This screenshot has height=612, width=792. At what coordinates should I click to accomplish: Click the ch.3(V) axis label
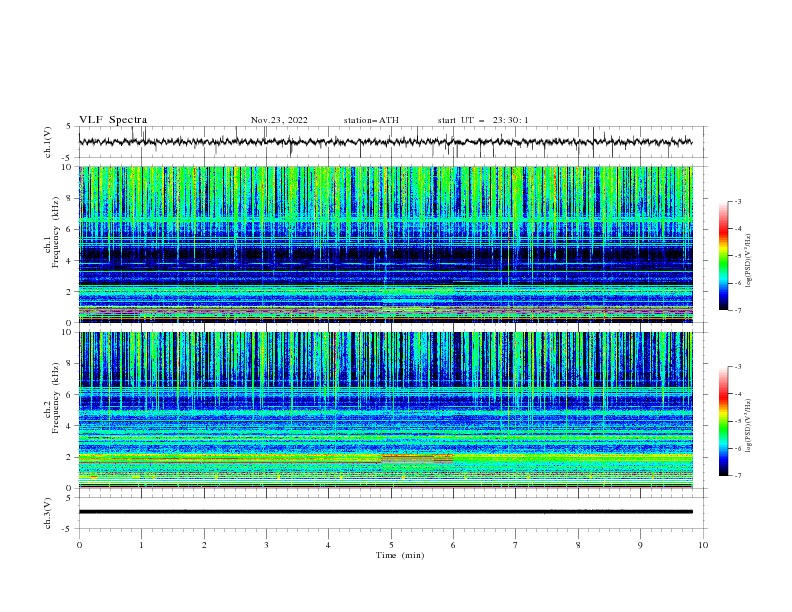coord(47,513)
